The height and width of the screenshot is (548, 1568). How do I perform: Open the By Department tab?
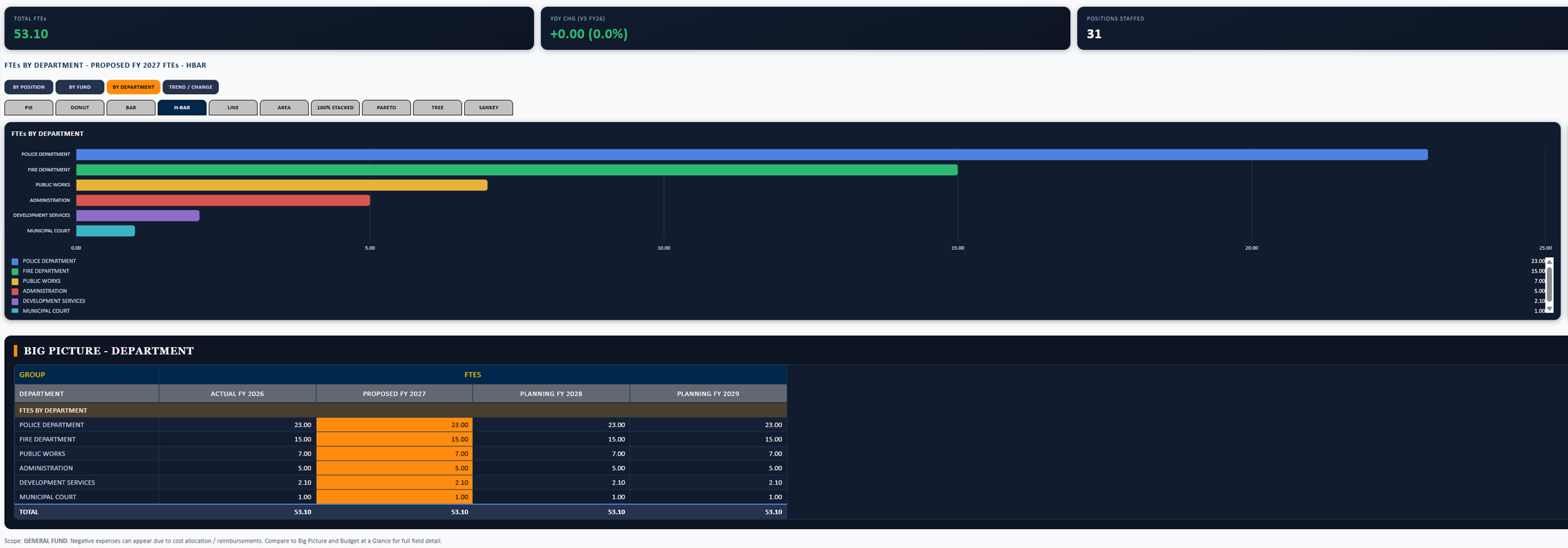pyautogui.click(x=134, y=87)
